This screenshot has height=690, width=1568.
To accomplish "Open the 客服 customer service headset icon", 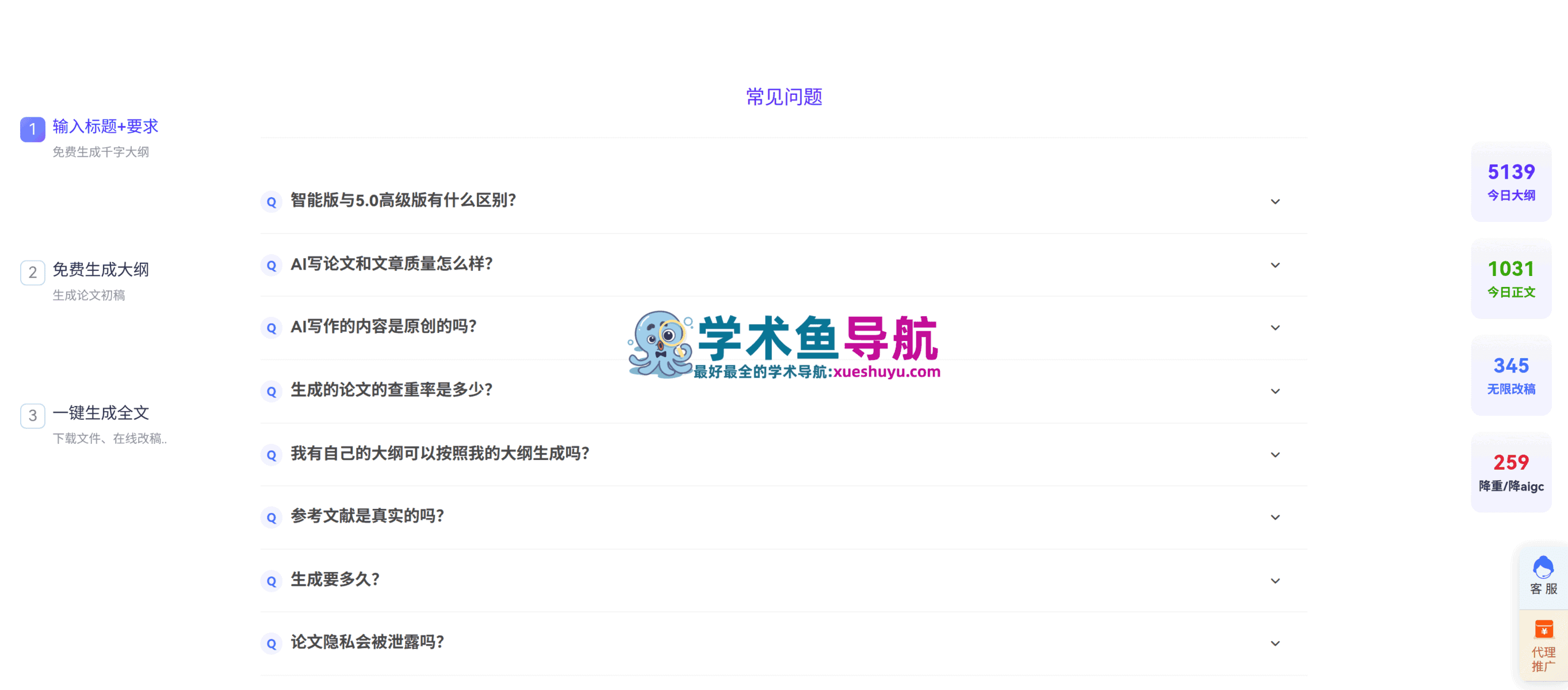I will (x=1543, y=566).
